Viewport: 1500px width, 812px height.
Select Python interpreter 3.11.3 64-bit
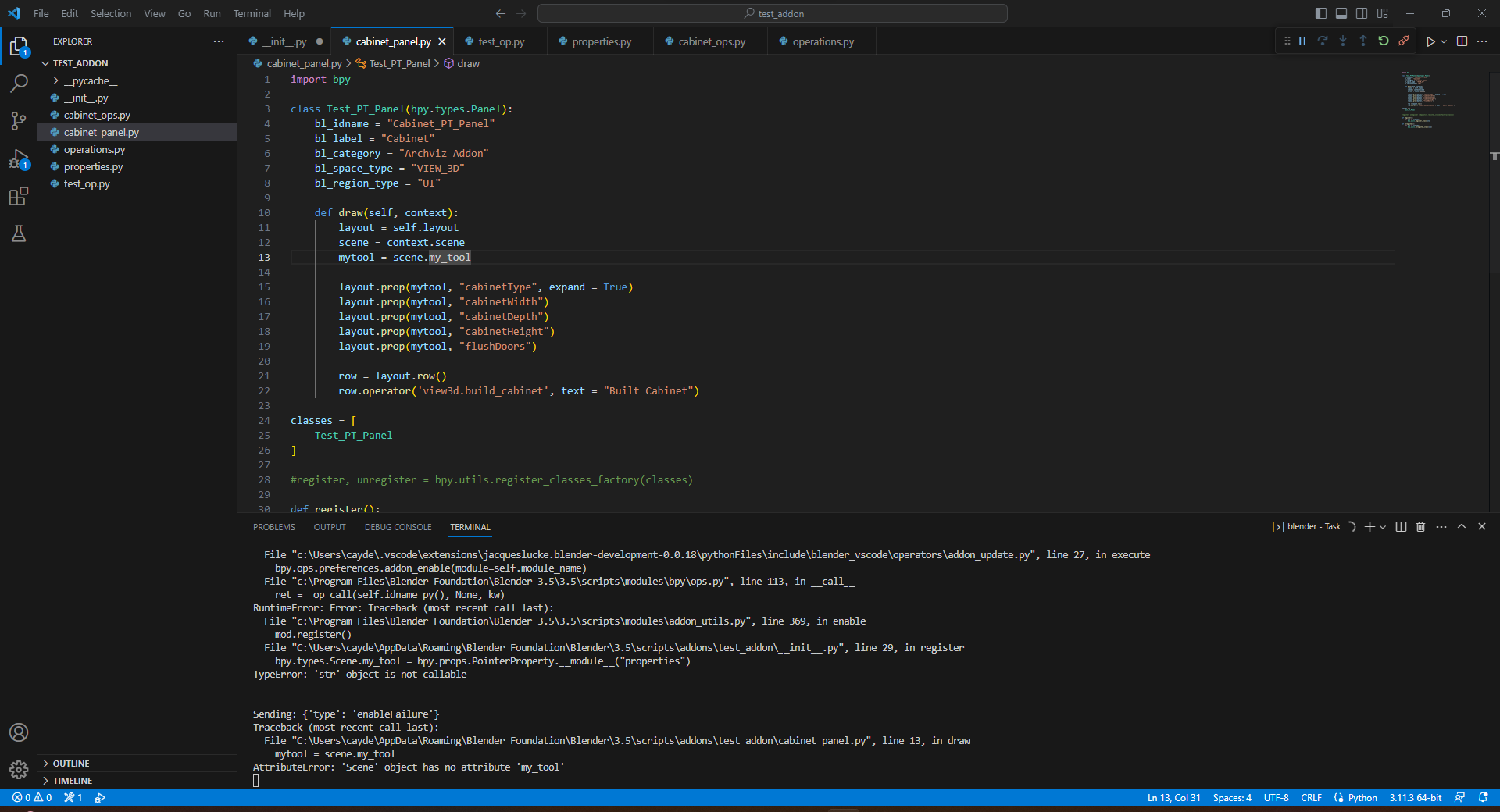(1416, 797)
